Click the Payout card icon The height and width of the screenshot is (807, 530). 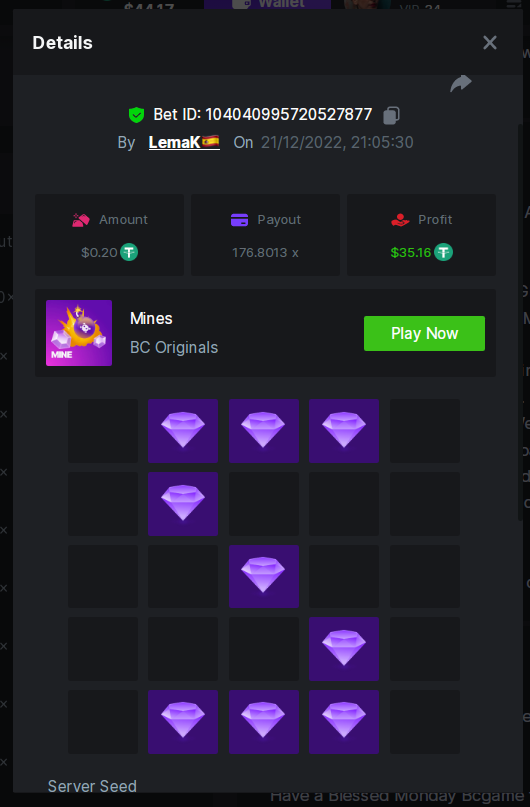pos(239,220)
